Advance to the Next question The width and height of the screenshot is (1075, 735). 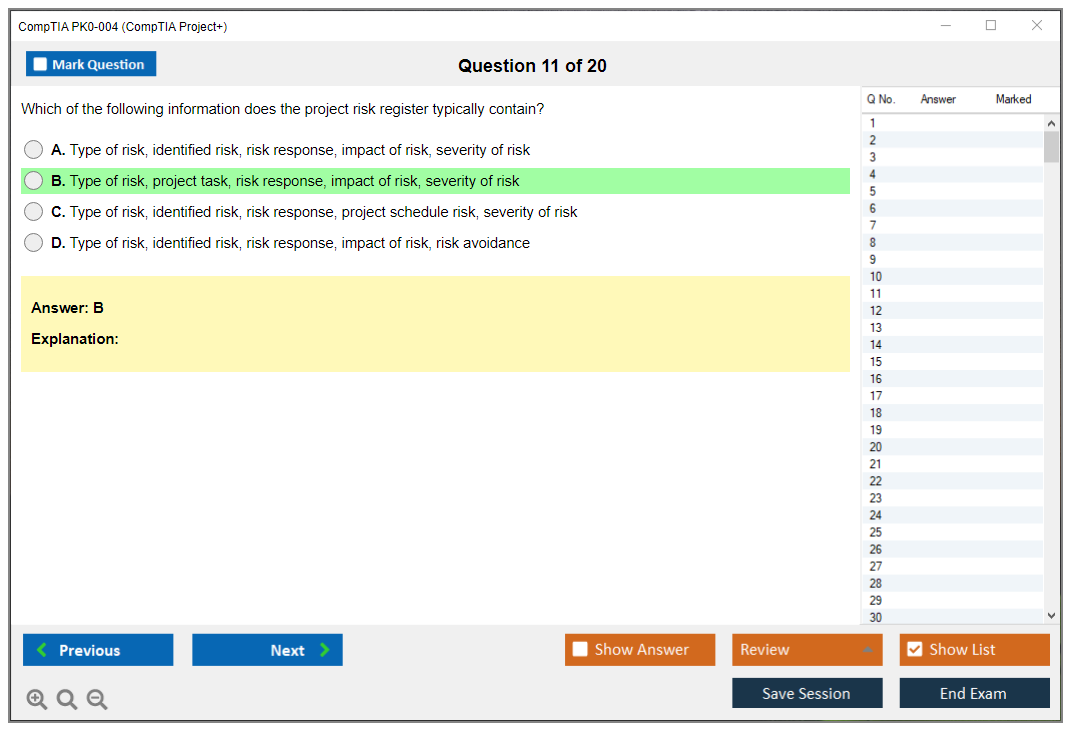tap(267, 650)
